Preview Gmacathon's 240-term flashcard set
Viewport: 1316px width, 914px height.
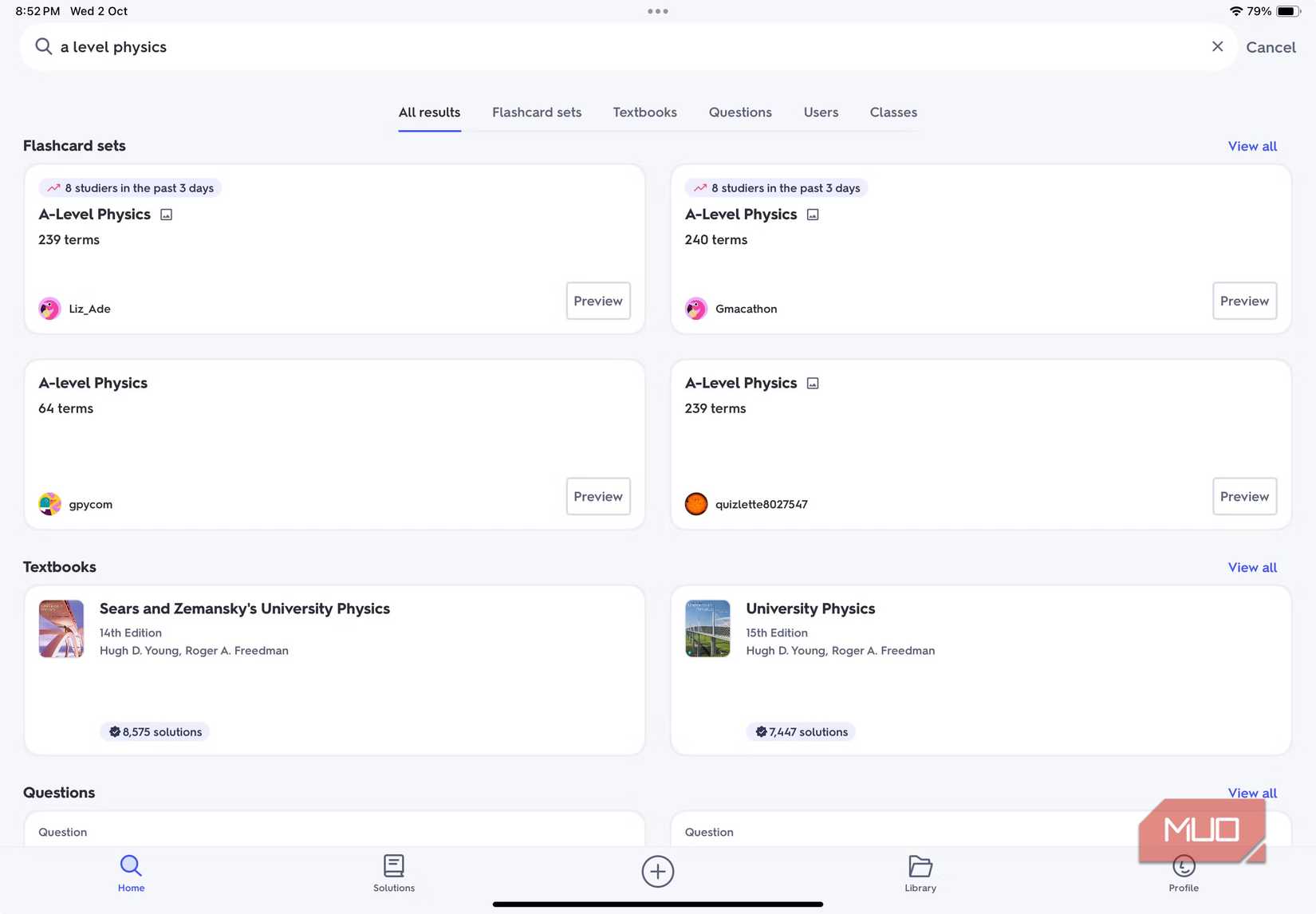(x=1244, y=301)
